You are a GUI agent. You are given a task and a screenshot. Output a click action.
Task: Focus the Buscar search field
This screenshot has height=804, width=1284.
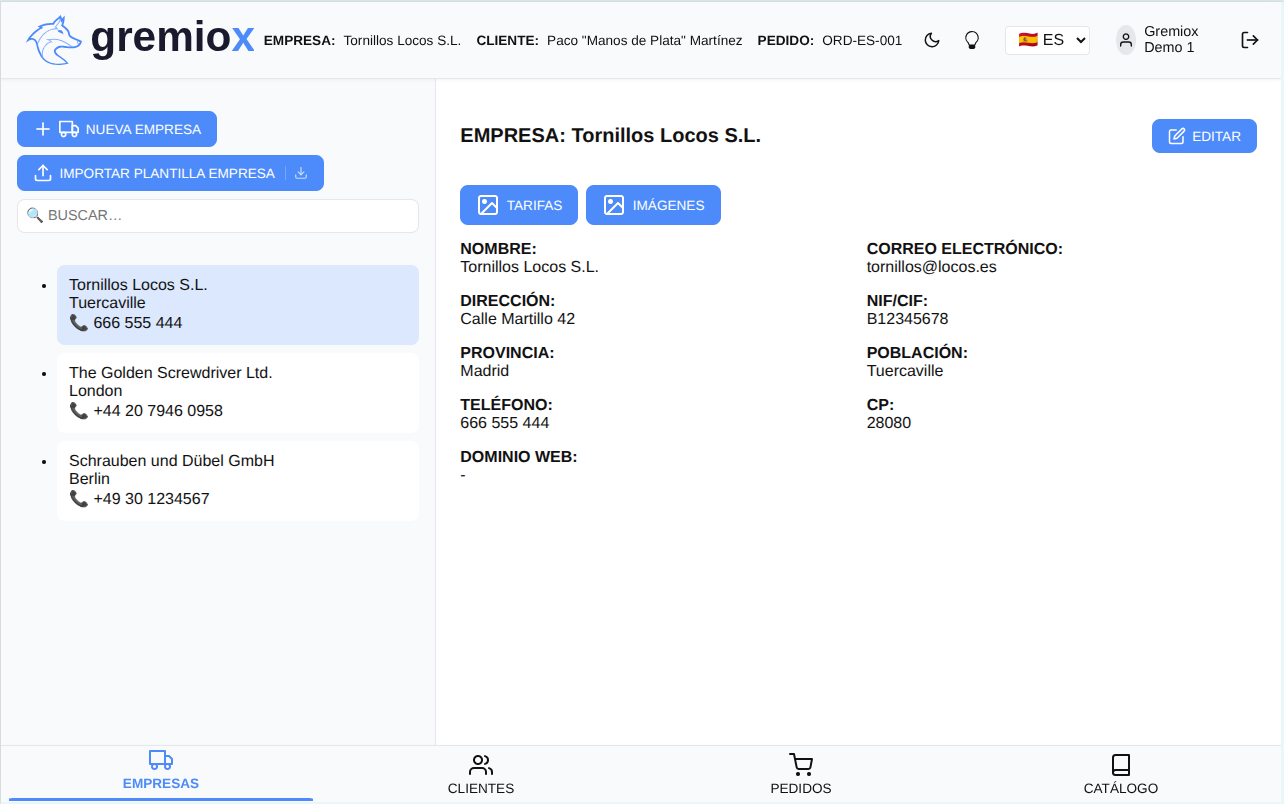(218, 215)
